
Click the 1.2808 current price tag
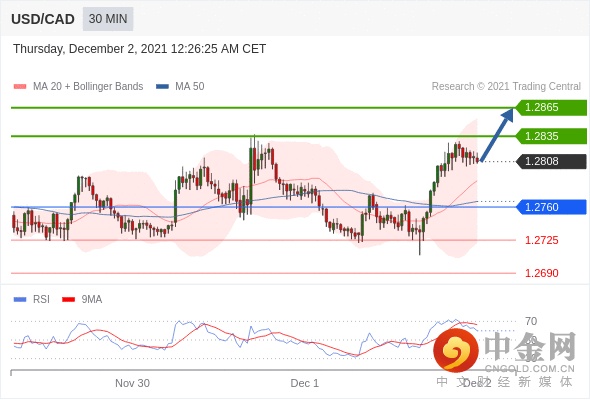[x=551, y=161]
